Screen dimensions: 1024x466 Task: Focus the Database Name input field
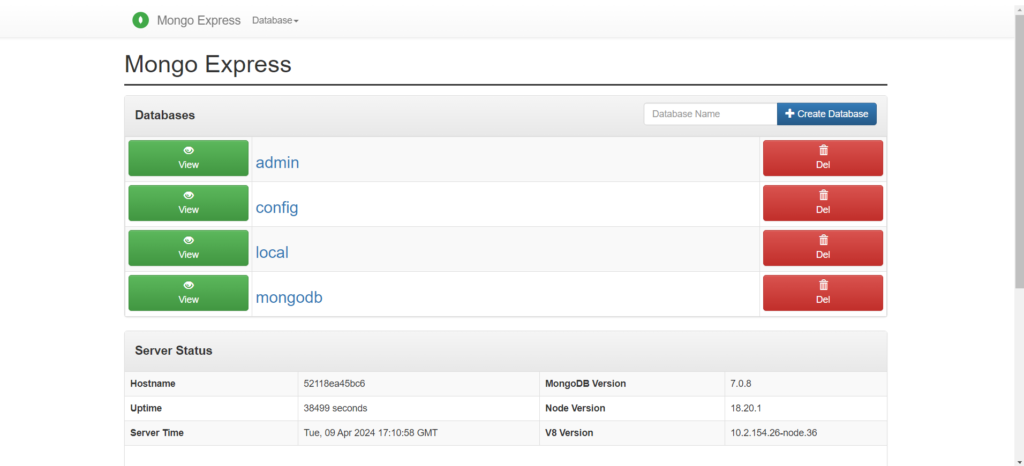(710, 114)
